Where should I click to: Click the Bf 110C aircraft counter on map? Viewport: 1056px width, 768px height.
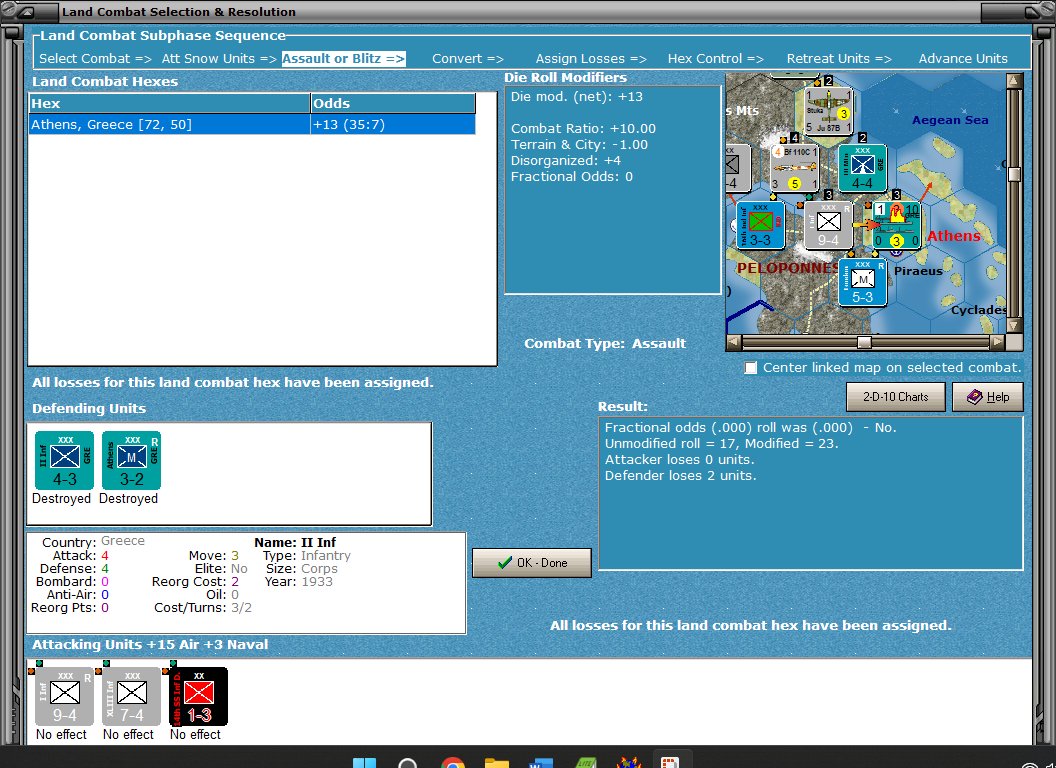(x=795, y=168)
